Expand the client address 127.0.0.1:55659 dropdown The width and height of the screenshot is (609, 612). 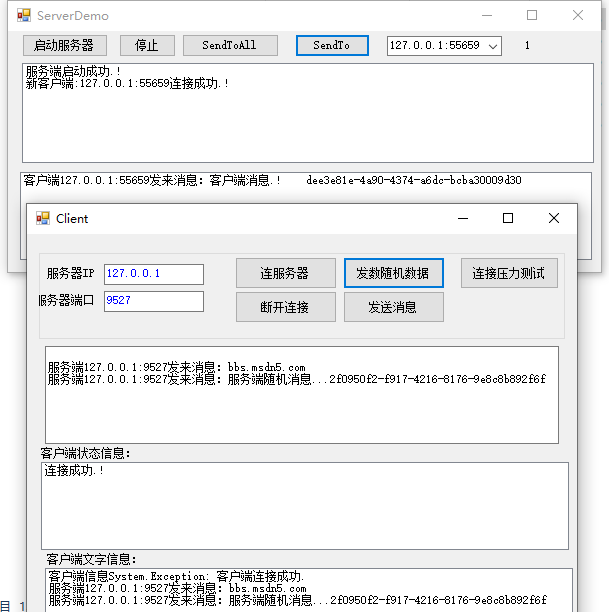(x=492, y=46)
